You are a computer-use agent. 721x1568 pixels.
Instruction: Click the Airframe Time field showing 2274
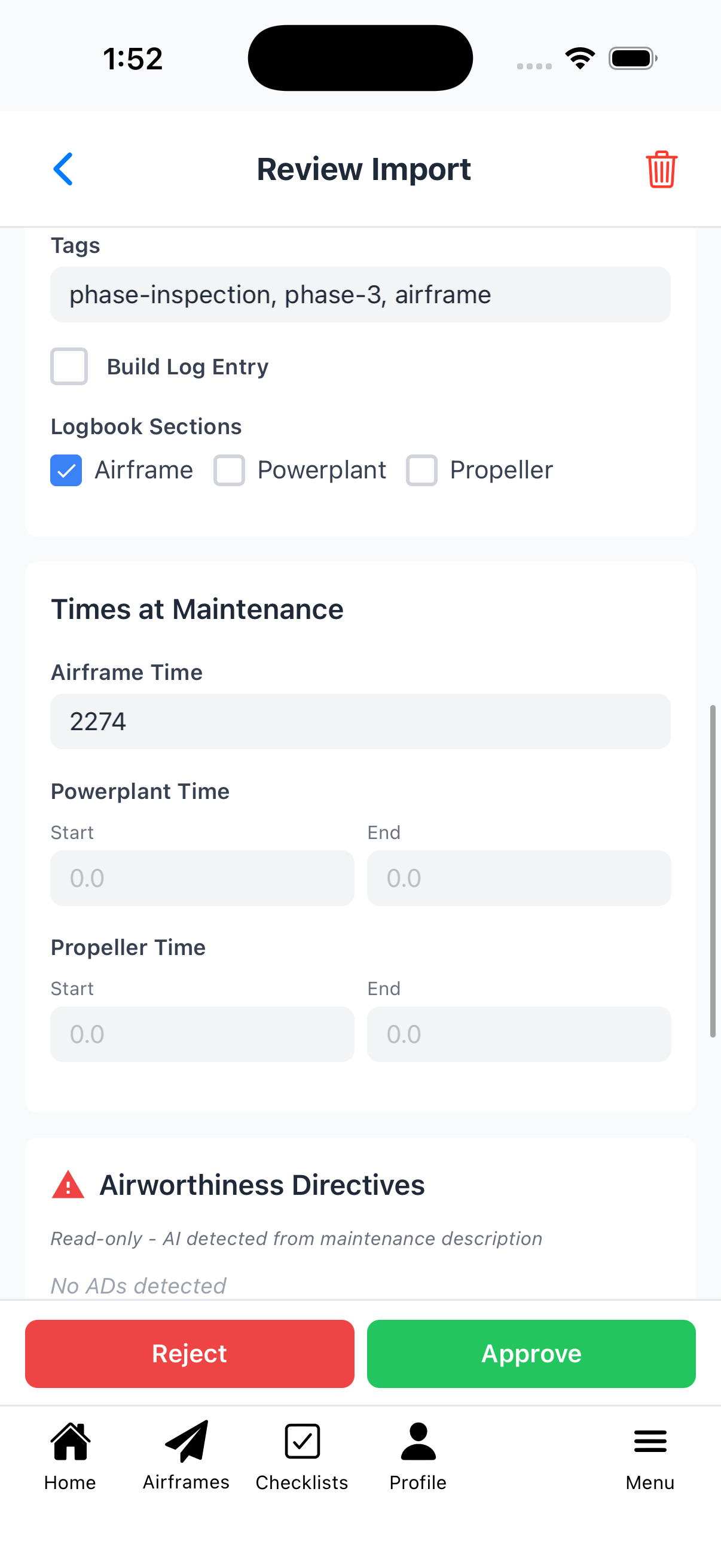pyautogui.click(x=360, y=721)
